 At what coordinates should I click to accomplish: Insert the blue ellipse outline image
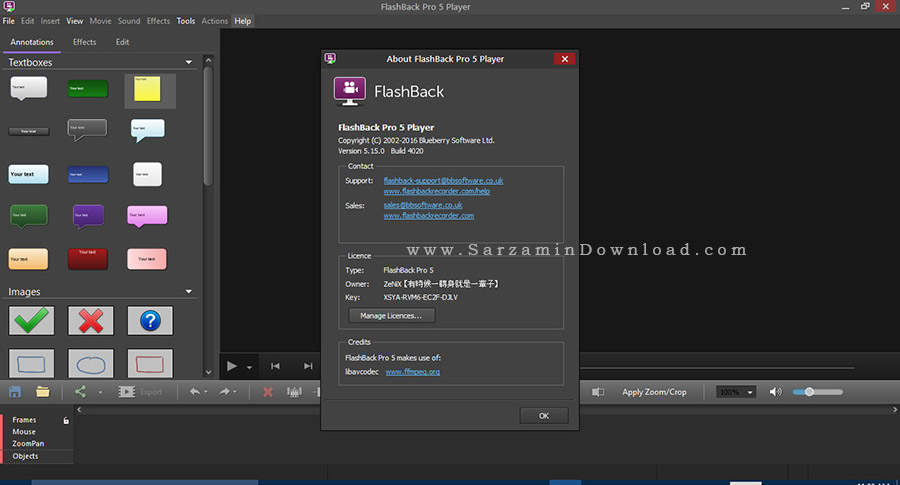(x=91, y=363)
